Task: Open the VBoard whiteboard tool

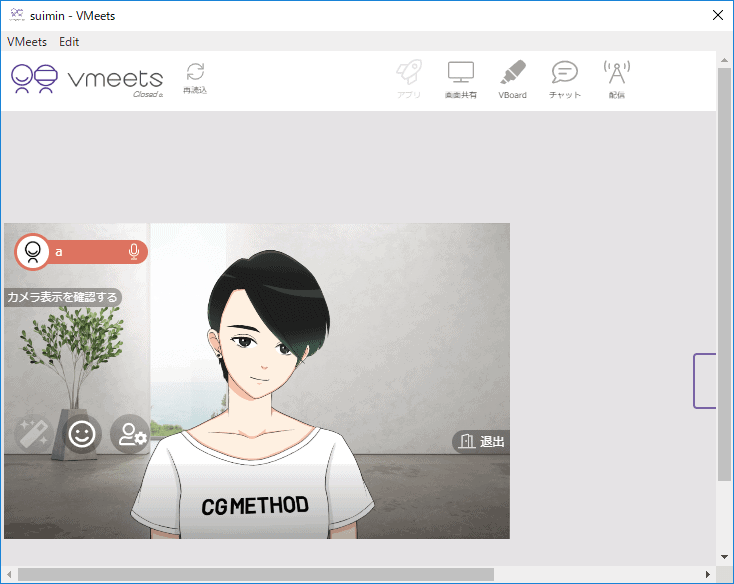Action: click(512, 77)
